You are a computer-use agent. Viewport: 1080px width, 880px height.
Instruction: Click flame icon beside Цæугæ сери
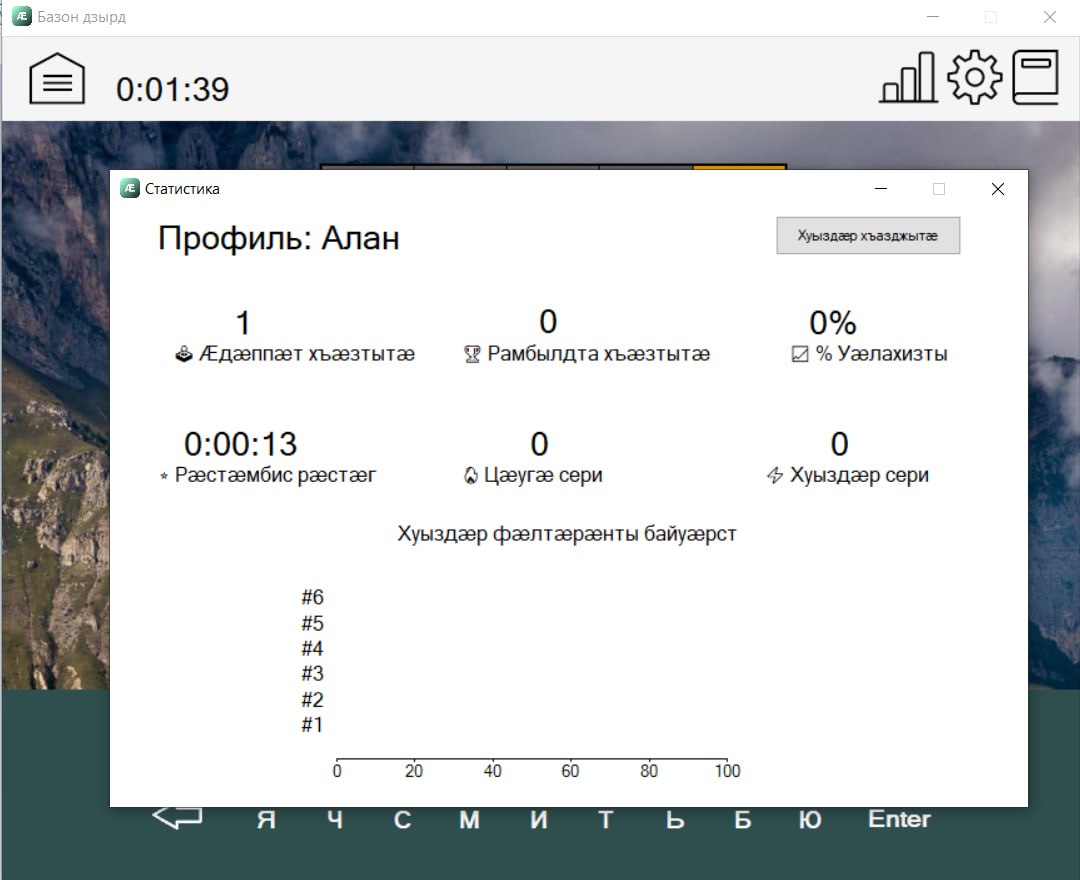click(x=470, y=476)
